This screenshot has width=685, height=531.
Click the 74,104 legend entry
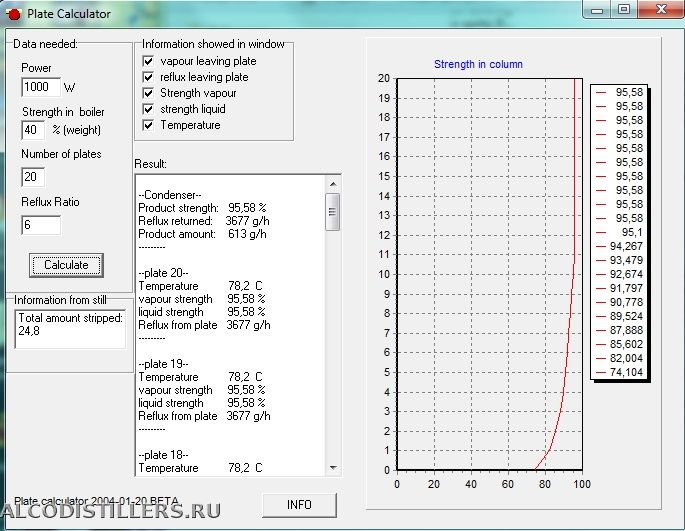coord(619,372)
